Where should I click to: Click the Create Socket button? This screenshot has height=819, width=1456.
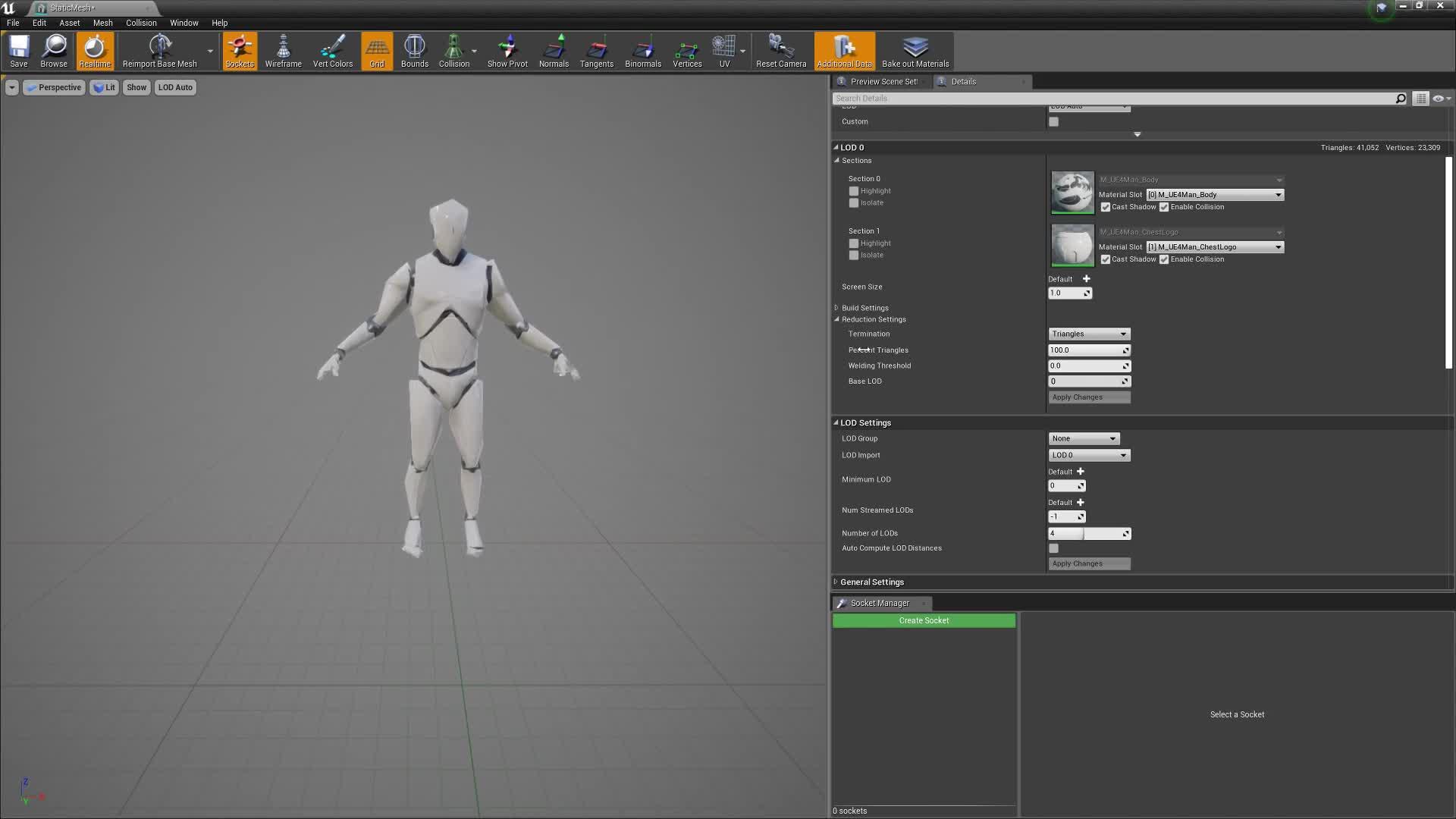[923, 620]
